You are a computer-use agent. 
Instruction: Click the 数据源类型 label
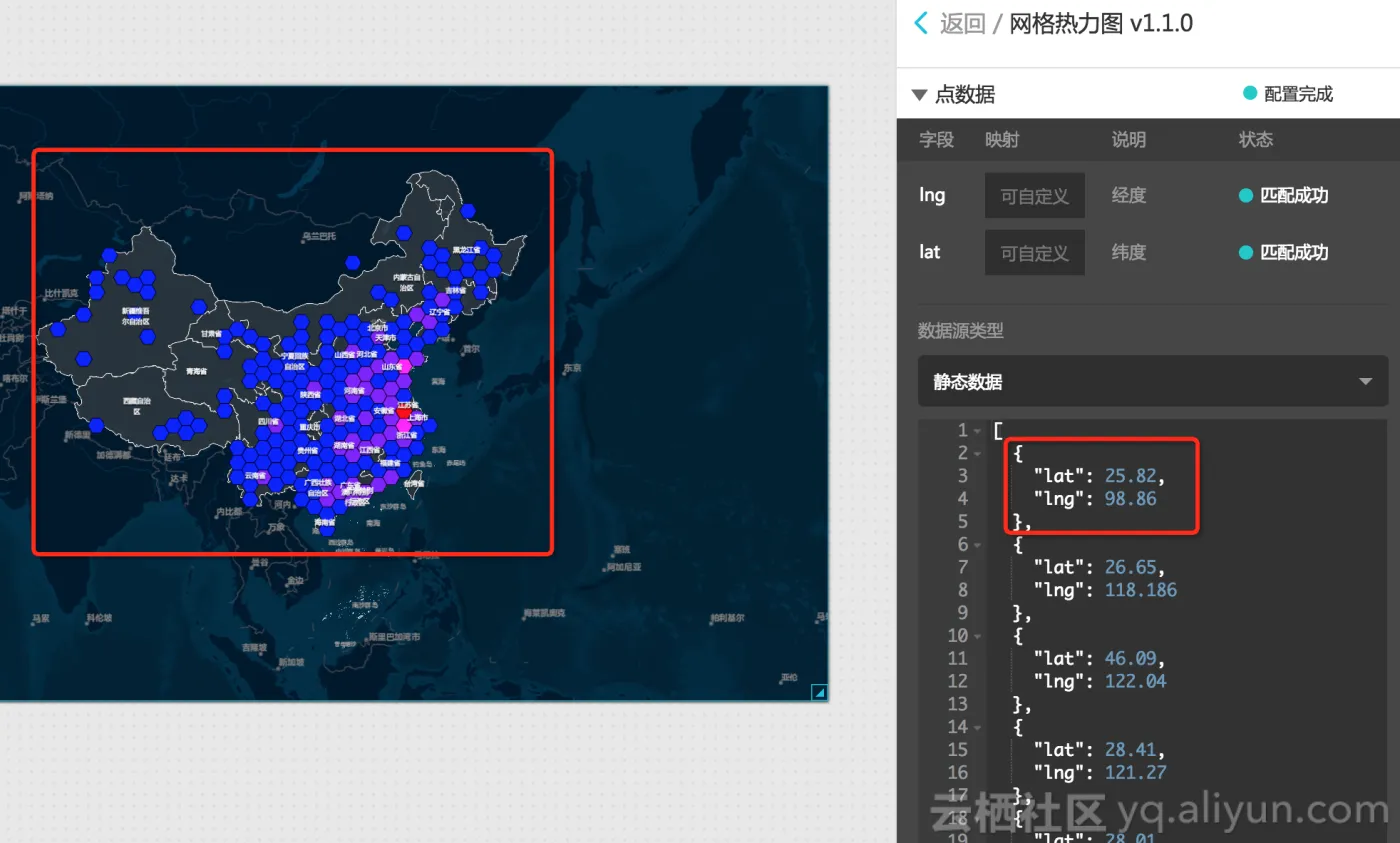961,331
